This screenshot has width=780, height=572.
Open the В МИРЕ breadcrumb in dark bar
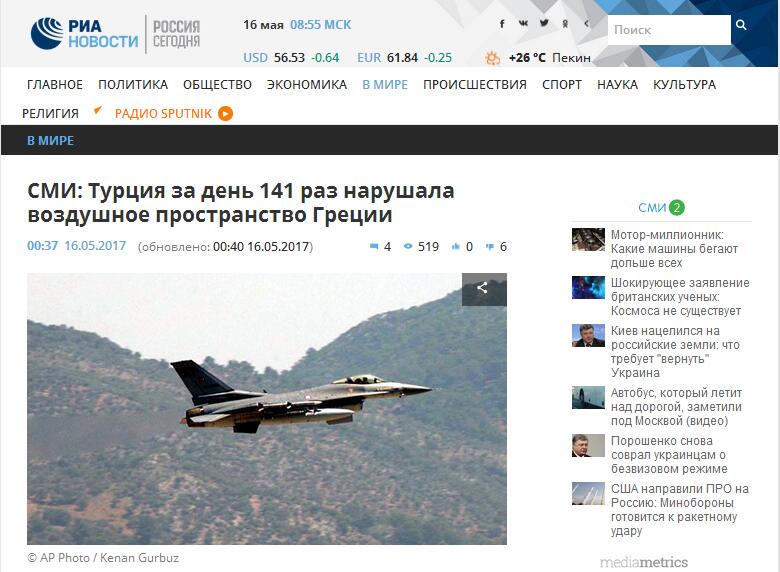[x=50, y=141]
